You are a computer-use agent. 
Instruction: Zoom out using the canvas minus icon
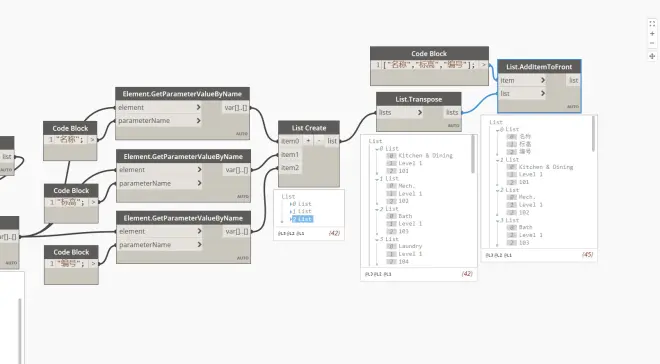(x=652, y=43)
